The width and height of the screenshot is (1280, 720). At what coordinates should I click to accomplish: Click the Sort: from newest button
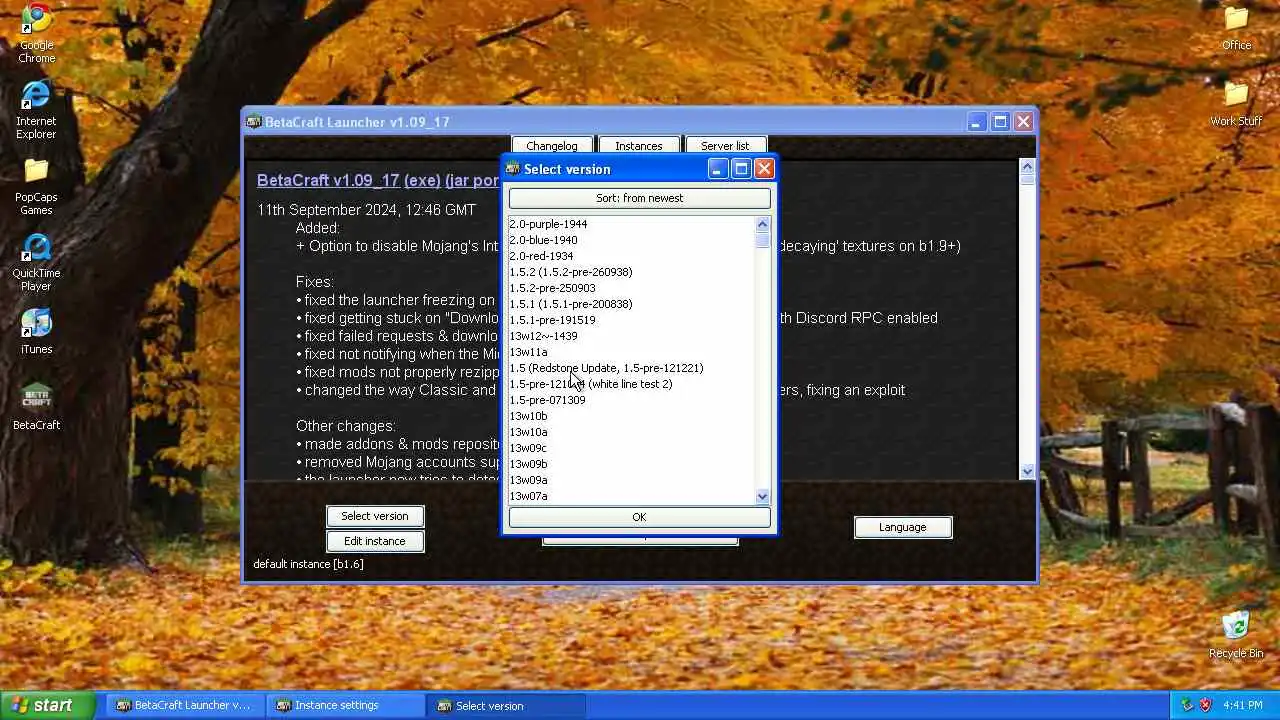point(640,198)
